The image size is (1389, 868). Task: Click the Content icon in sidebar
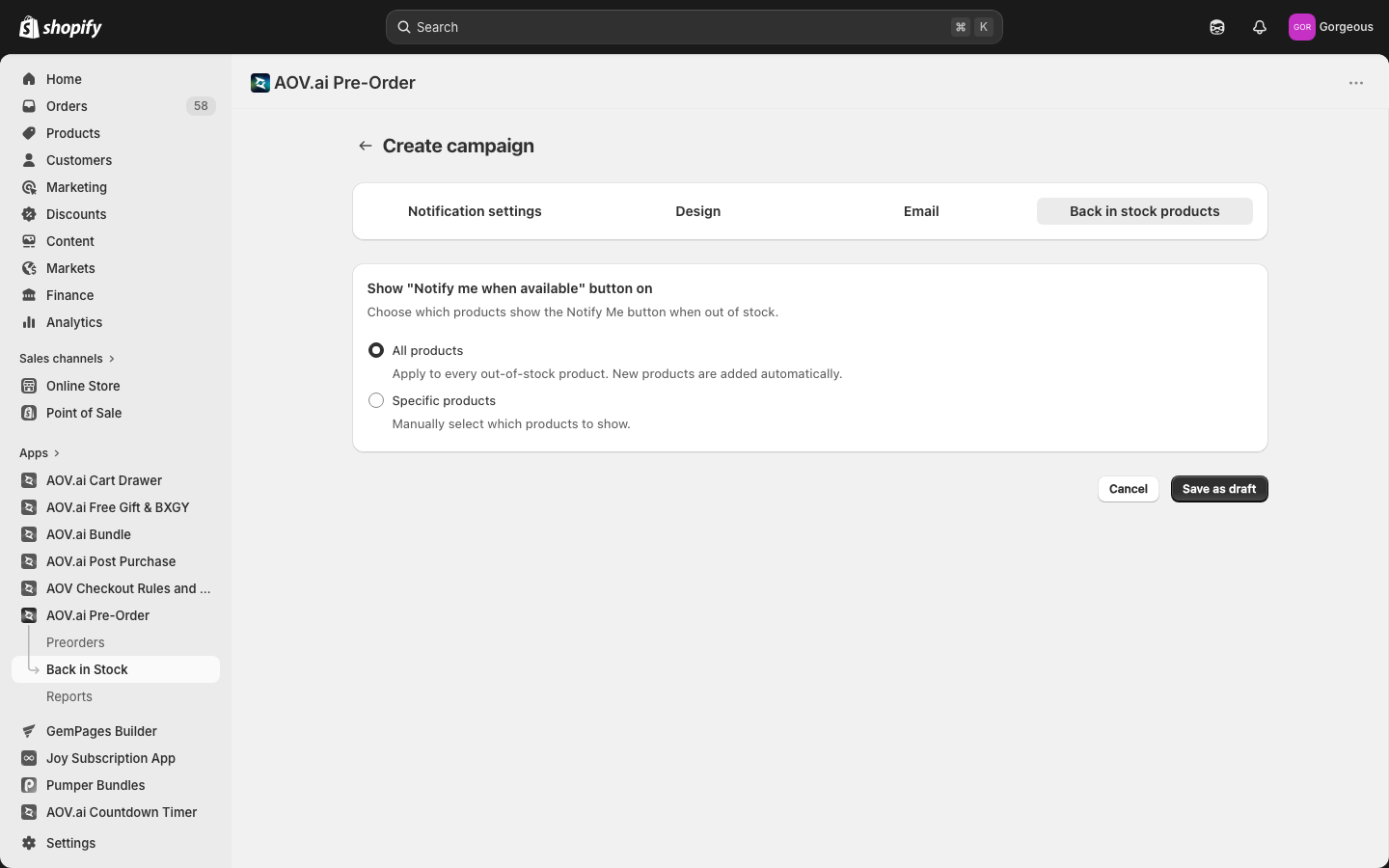point(29,241)
